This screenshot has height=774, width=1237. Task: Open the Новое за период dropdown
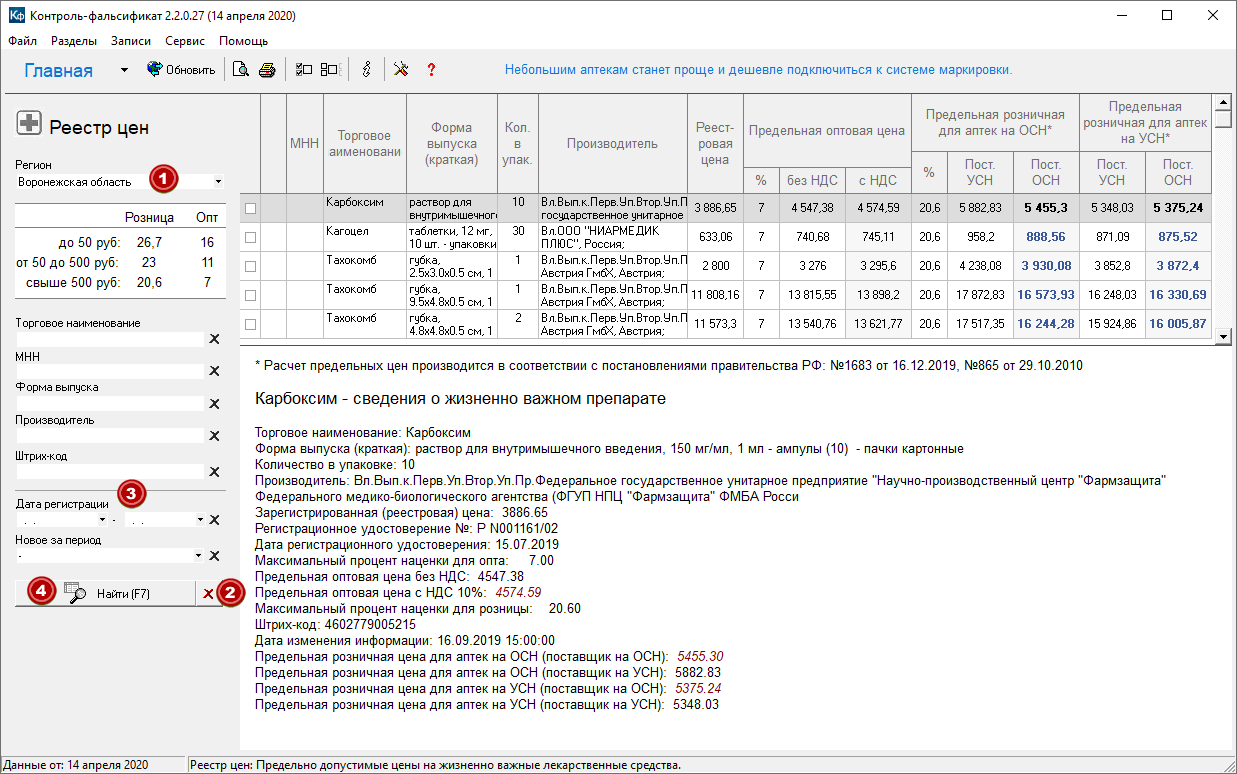199,556
